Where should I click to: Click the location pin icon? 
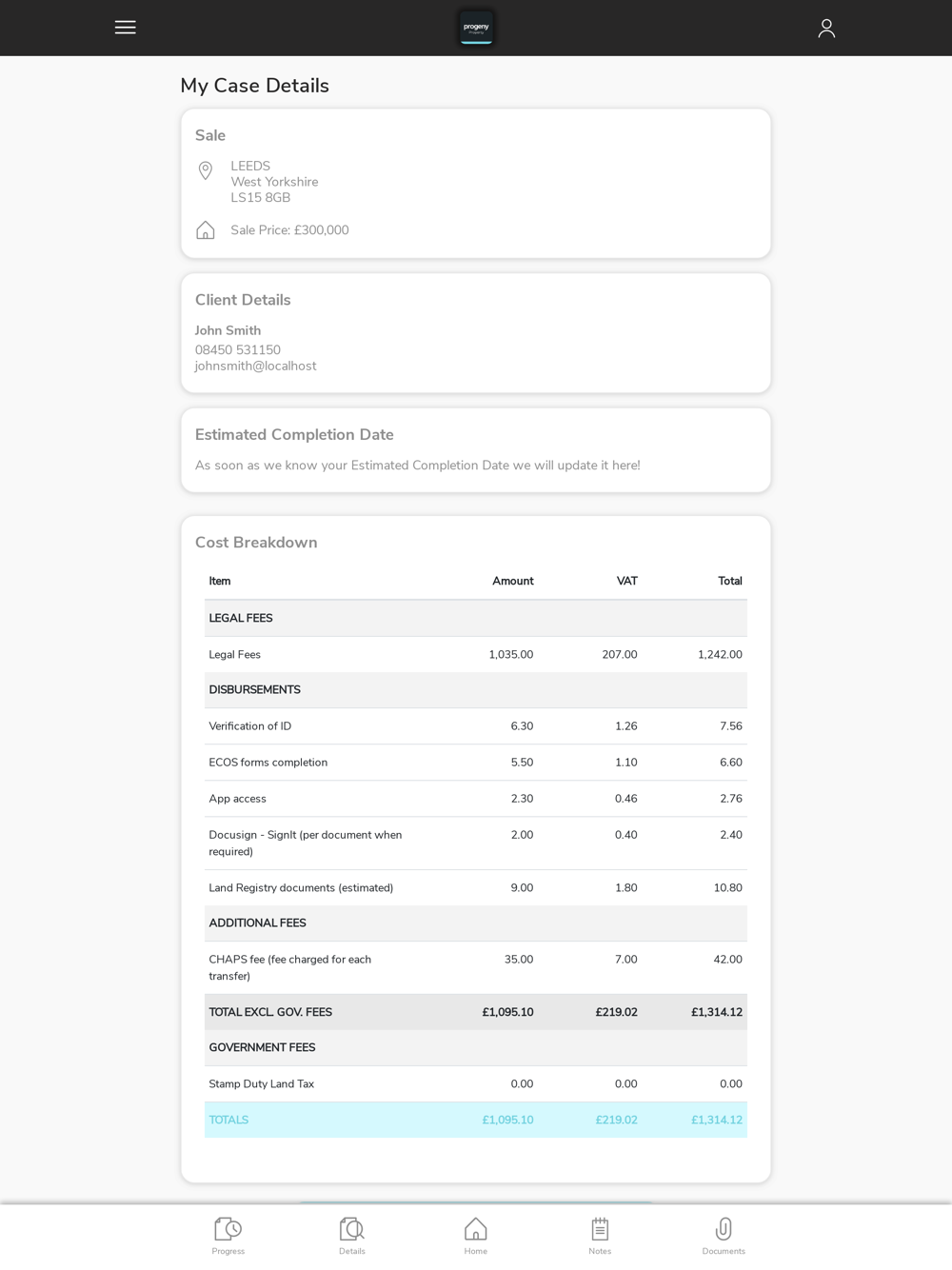point(206,171)
